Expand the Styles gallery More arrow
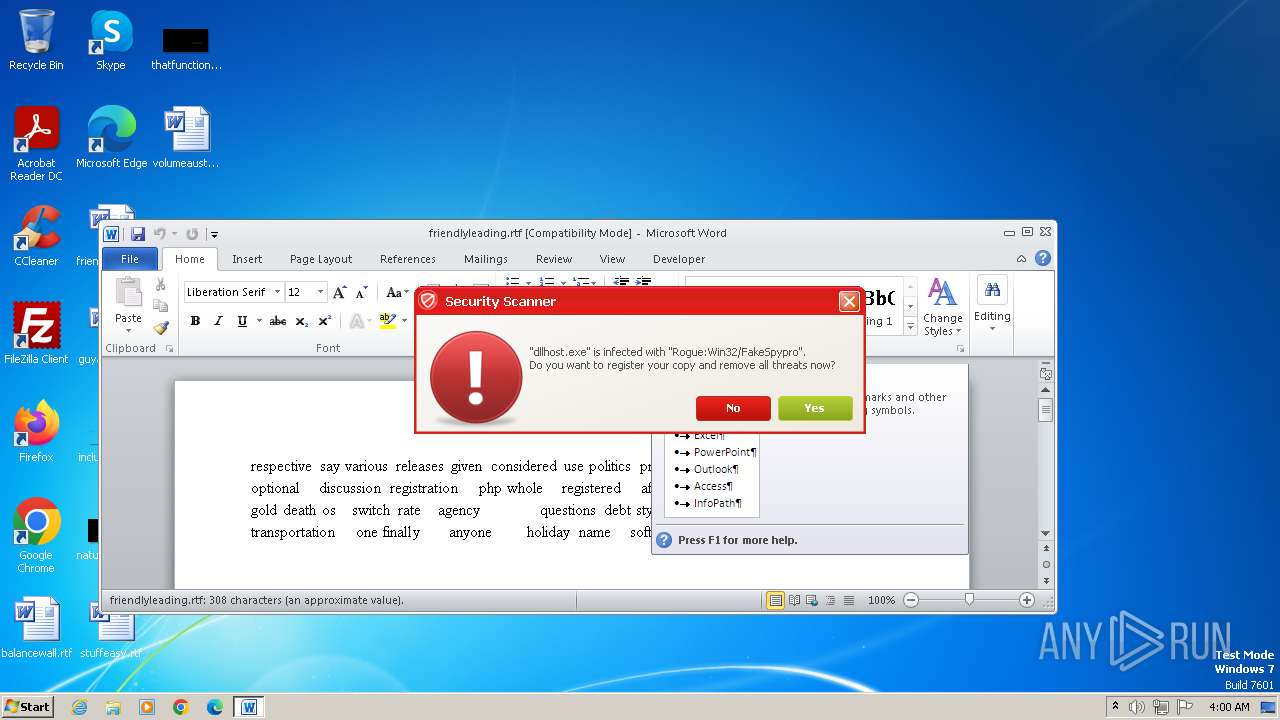Screen dimensions: 1280x720 (910, 326)
